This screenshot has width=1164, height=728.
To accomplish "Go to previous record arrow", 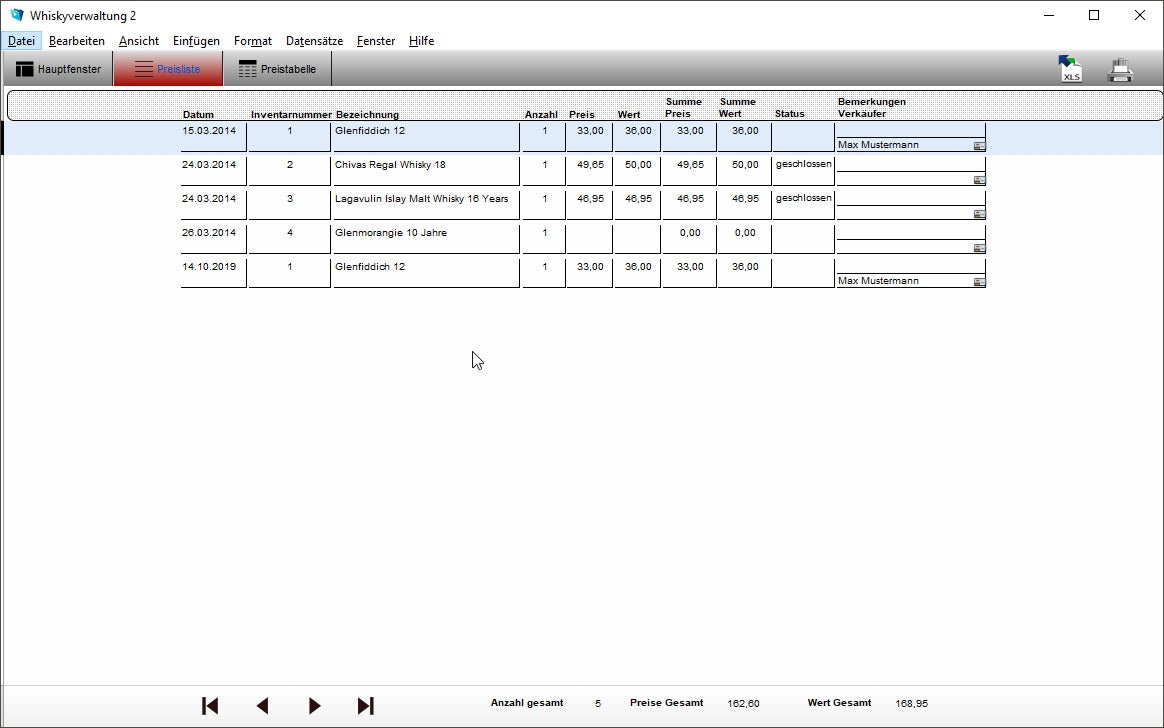I will pos(262,706).
